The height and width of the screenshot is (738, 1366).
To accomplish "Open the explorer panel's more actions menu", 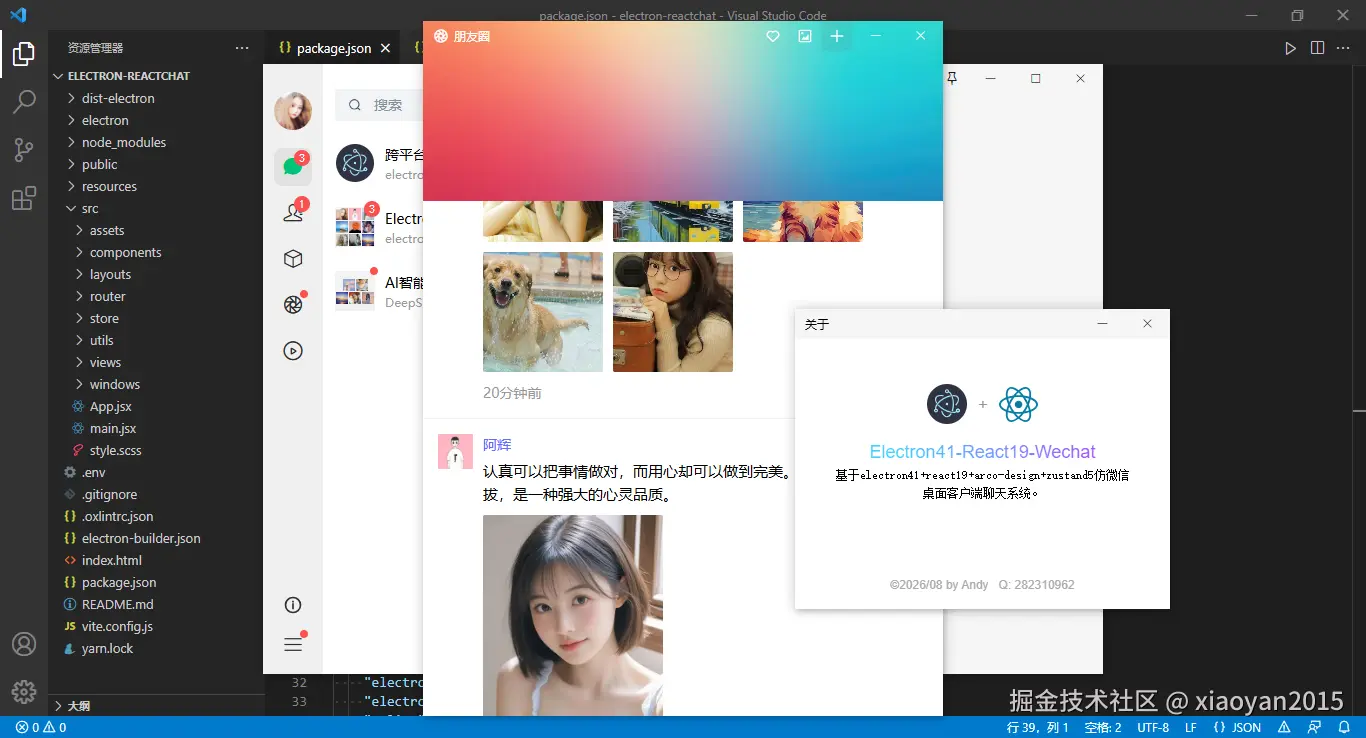I will pyautogui.click(x=242, y=48).
